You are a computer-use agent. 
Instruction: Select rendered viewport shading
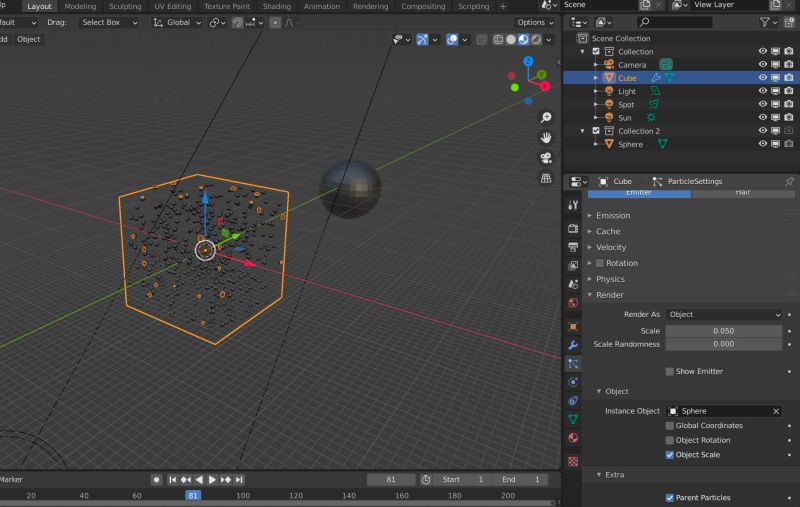(536, 40)
